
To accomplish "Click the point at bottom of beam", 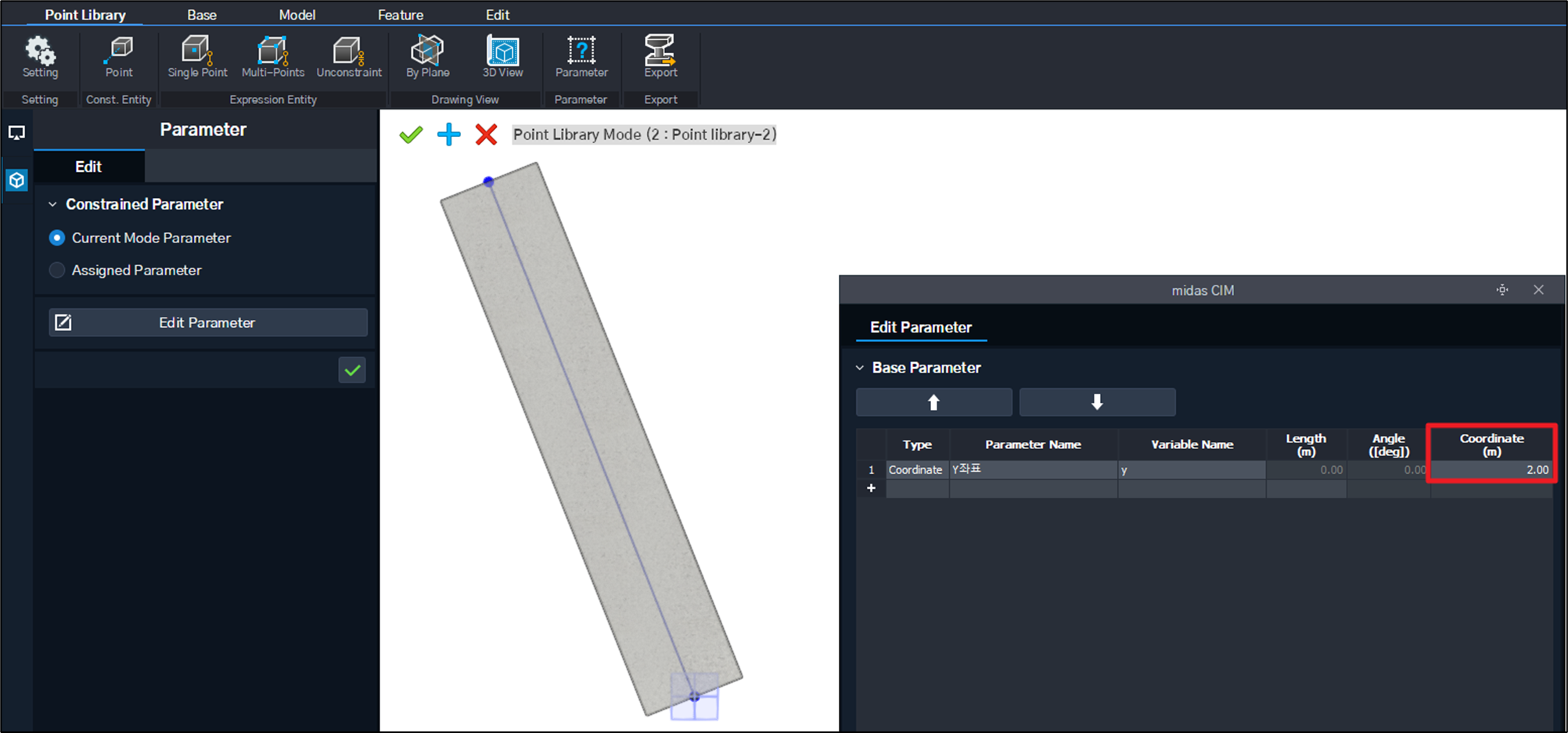I will pyautogui.click(x=694, y=696).
